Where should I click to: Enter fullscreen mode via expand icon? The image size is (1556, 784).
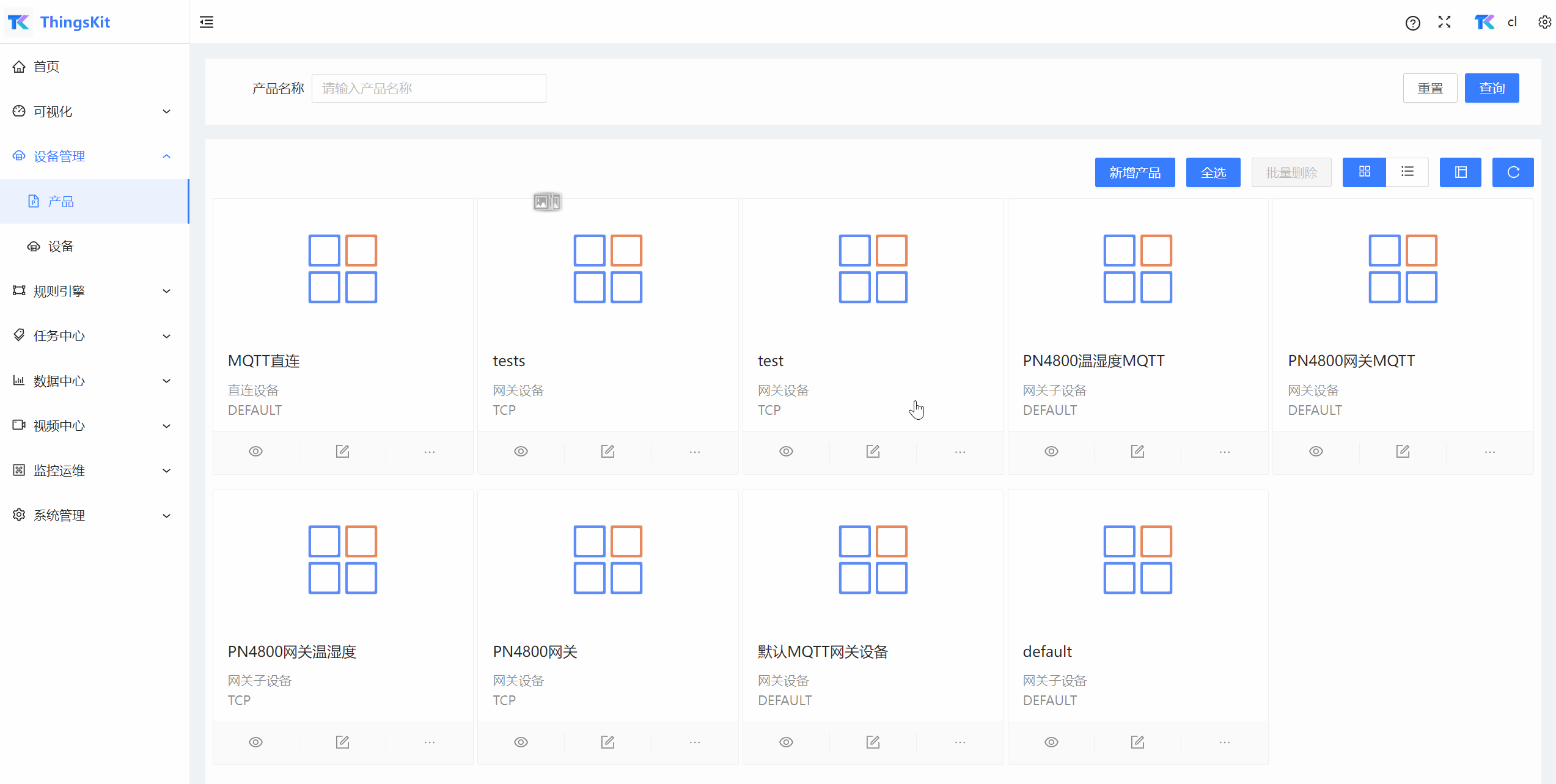click(x=1445, y=23)
